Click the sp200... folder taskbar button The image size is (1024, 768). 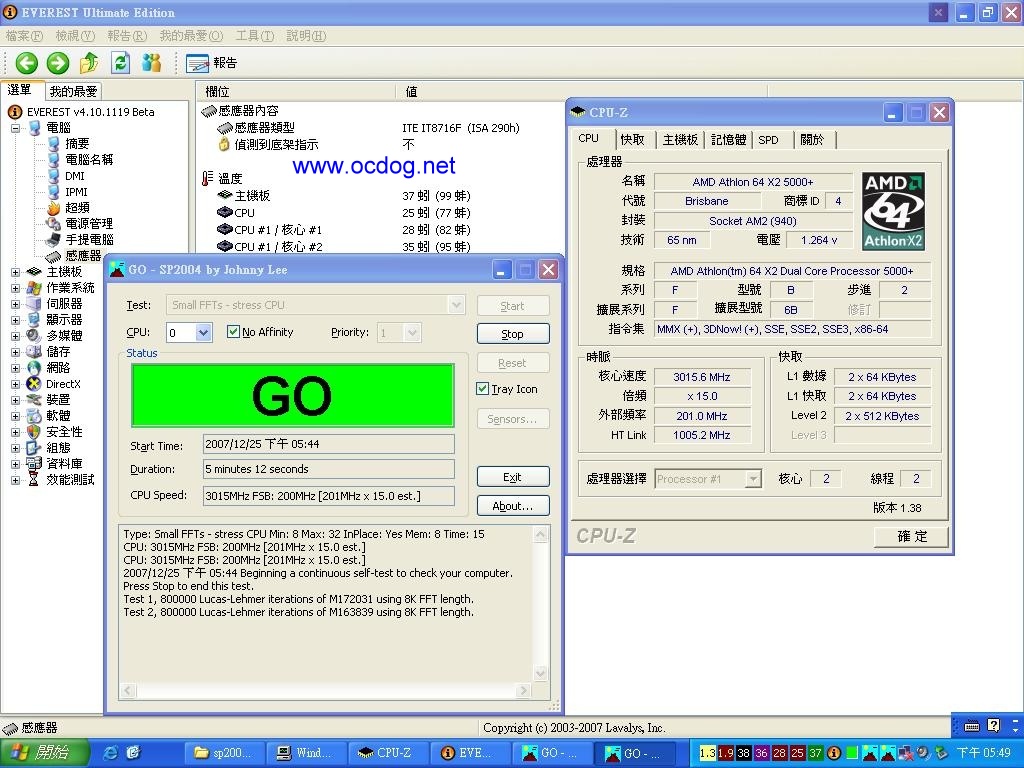click(x=224, y=753)
